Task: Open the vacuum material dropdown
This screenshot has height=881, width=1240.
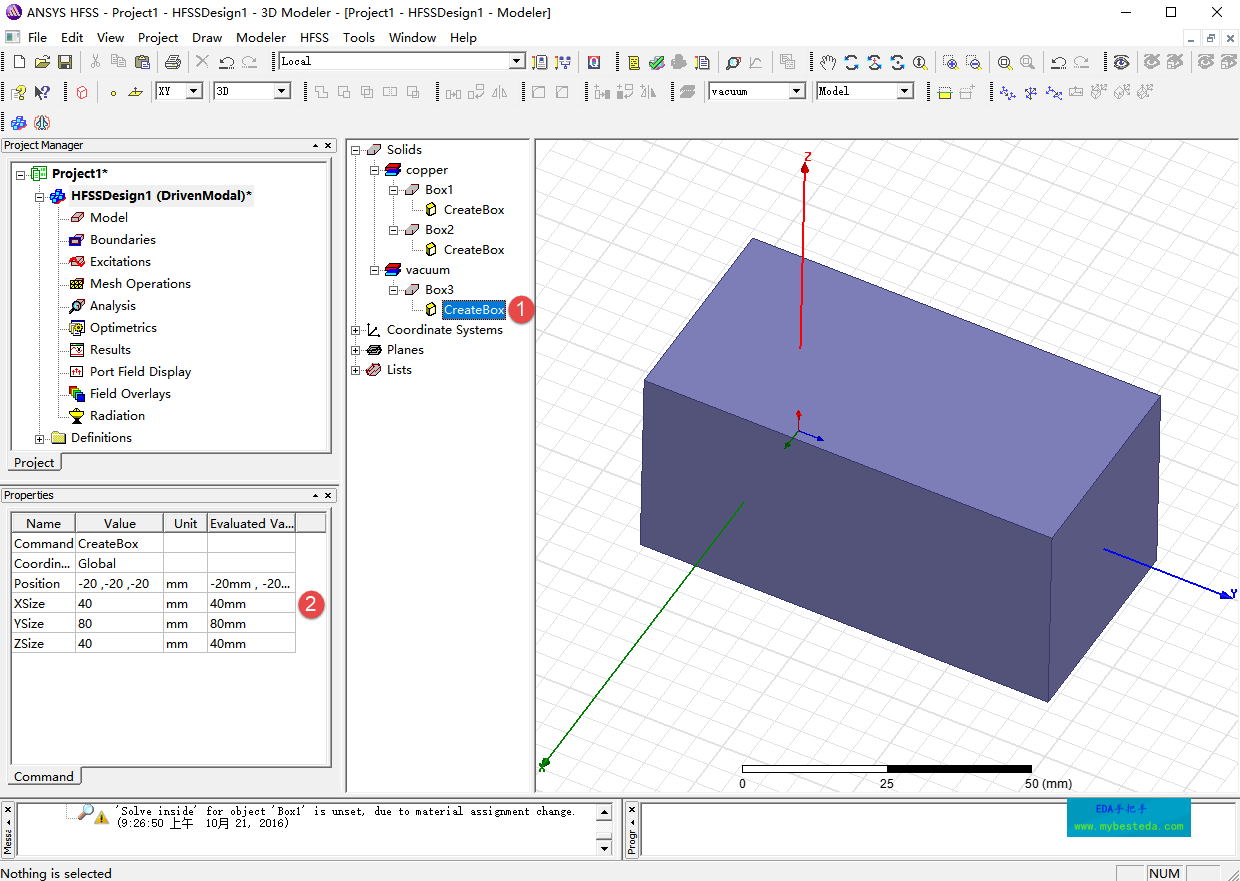Action: 797,91
